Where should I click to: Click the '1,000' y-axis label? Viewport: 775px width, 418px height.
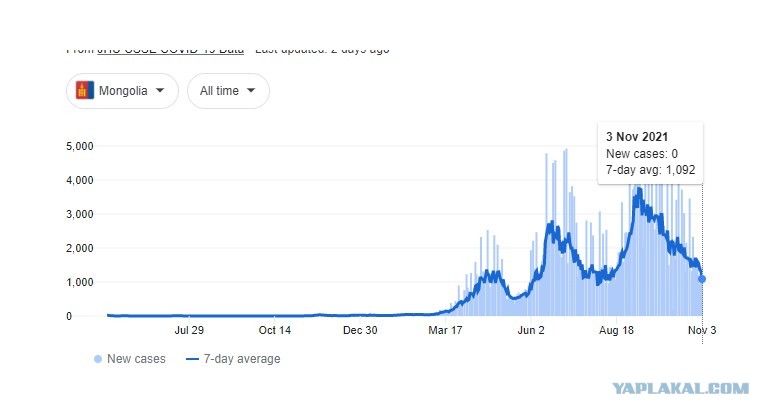point(80,282)
